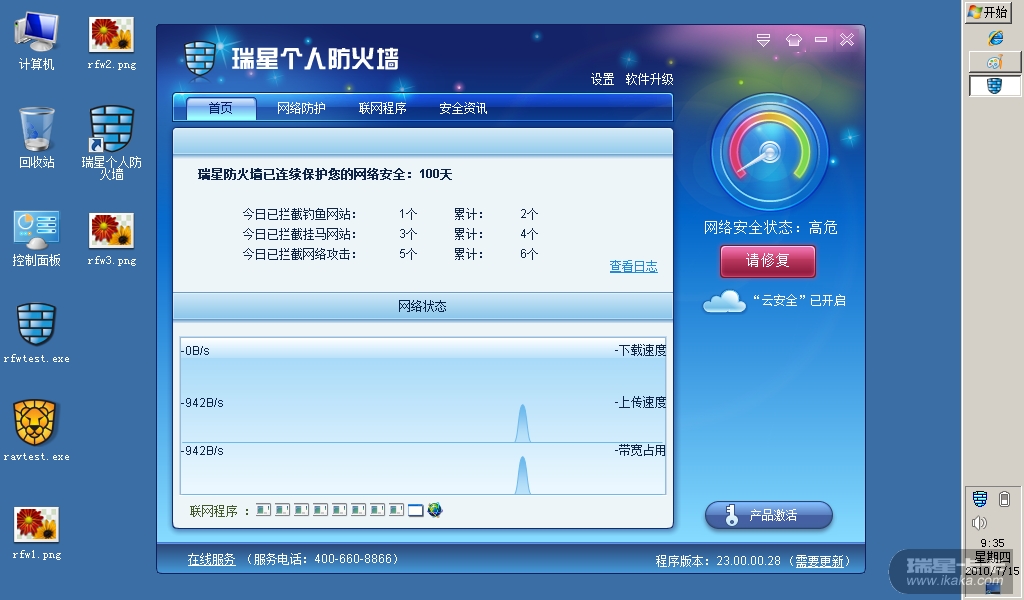The width and height of the screenshot is (1024, 600).
Task: Switch to the 首页 tab
Action: (221, 108)
